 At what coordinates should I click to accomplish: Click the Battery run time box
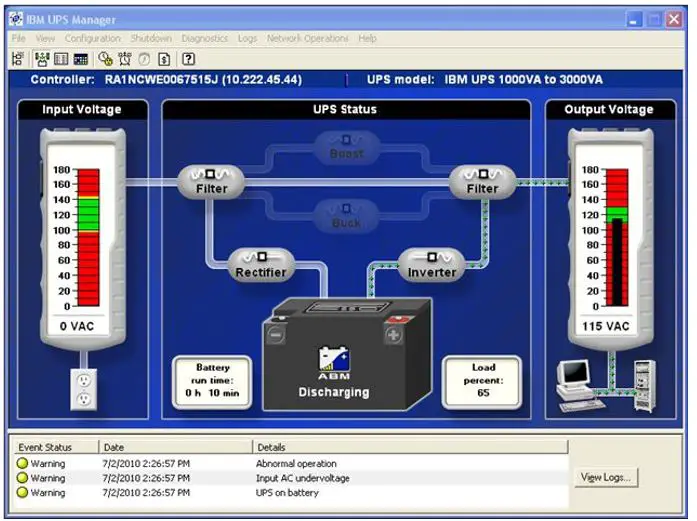tap(212, 382)
